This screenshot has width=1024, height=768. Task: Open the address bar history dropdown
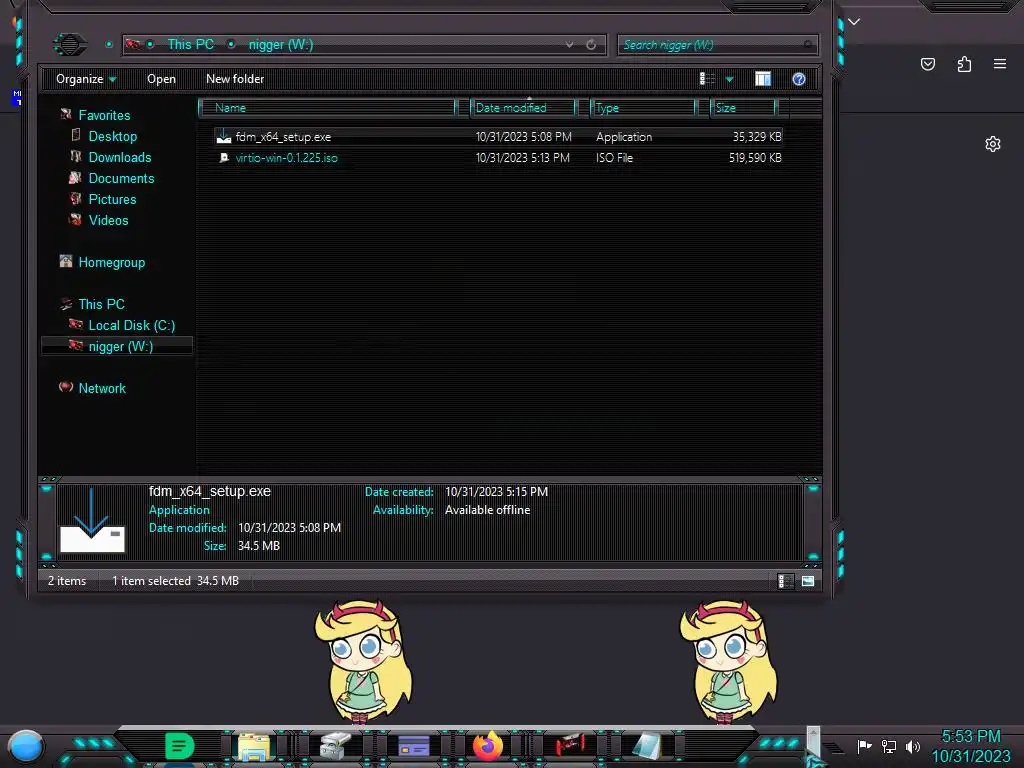pos(569,44)
